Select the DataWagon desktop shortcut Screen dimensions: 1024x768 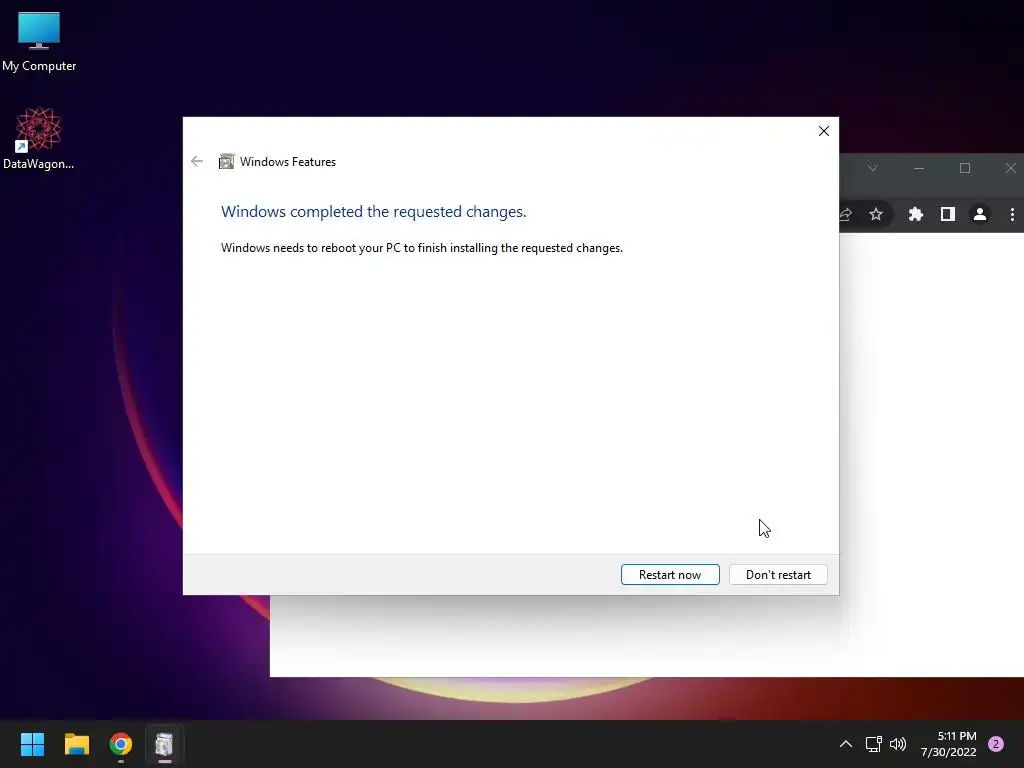point(39,138)
